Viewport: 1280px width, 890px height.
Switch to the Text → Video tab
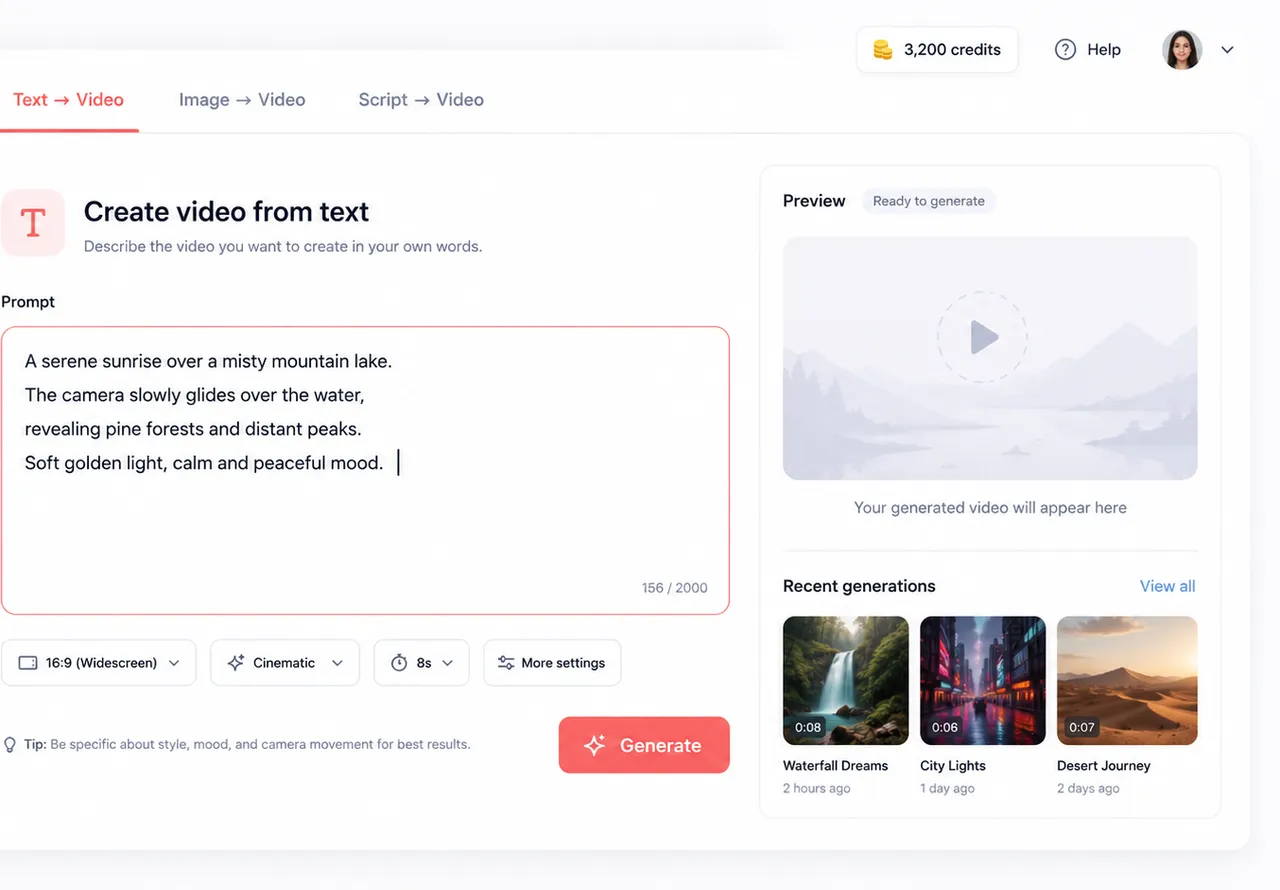pyautogui.click(x=68, y=100)
